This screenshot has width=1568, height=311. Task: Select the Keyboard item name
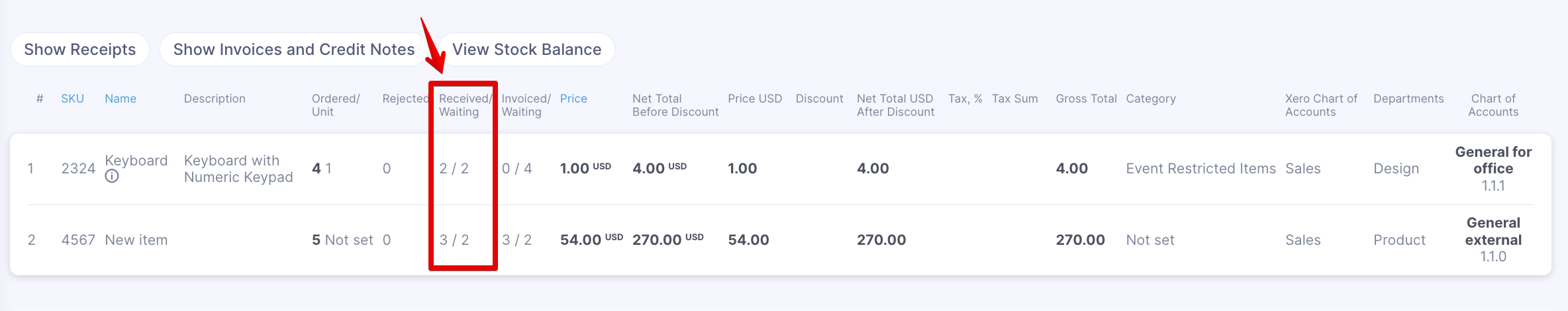point(136,161)
